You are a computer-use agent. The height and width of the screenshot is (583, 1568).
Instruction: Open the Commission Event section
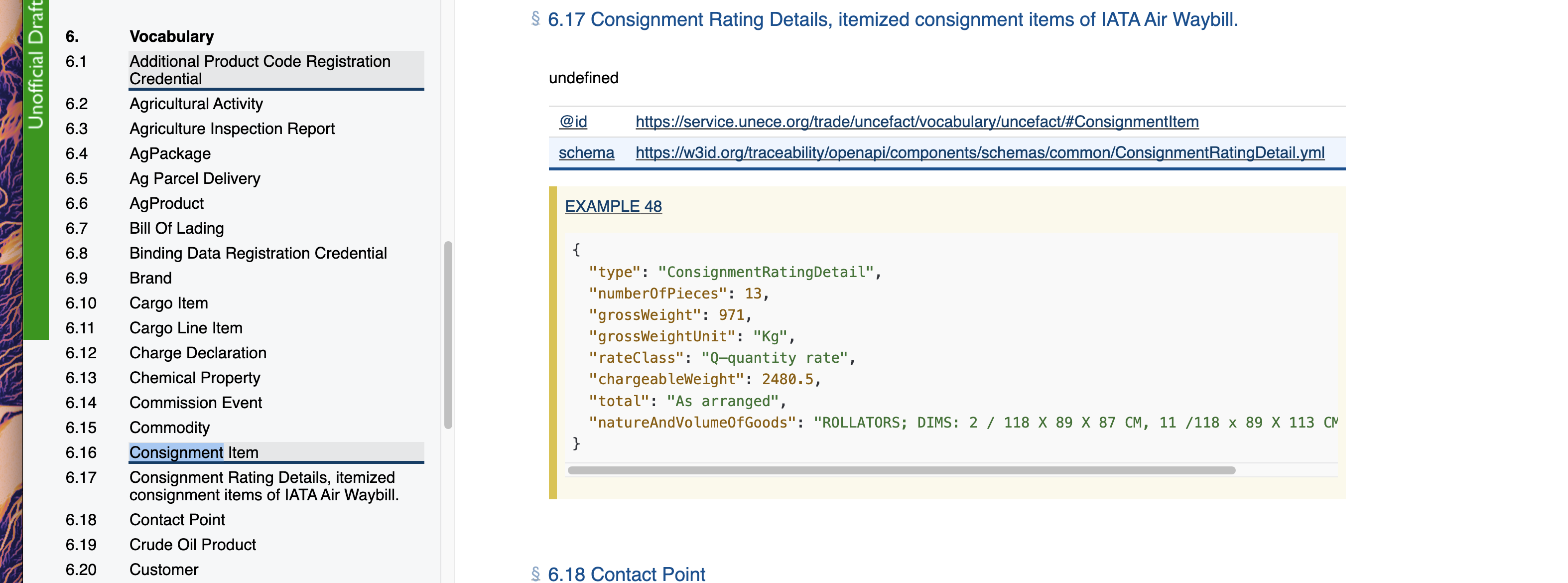pos(196,402)
